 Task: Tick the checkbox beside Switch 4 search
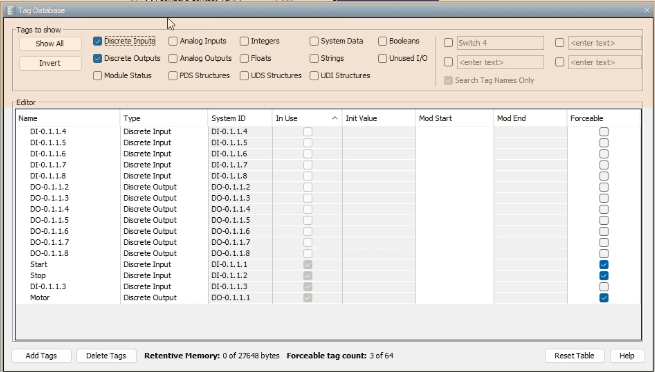pyautogui.click(x=449, y=43)
